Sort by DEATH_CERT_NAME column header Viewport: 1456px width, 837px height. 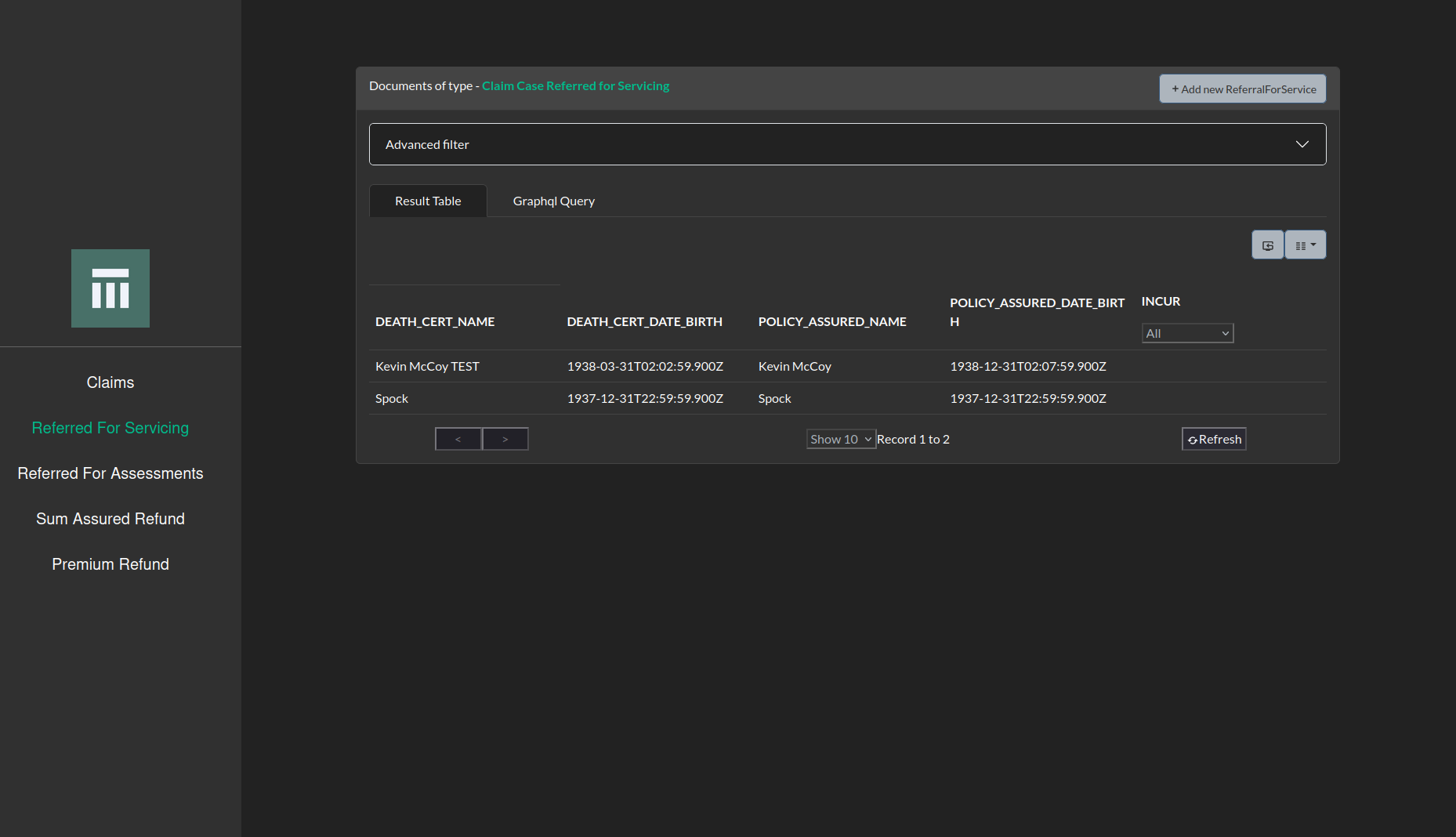coord(435,321)
